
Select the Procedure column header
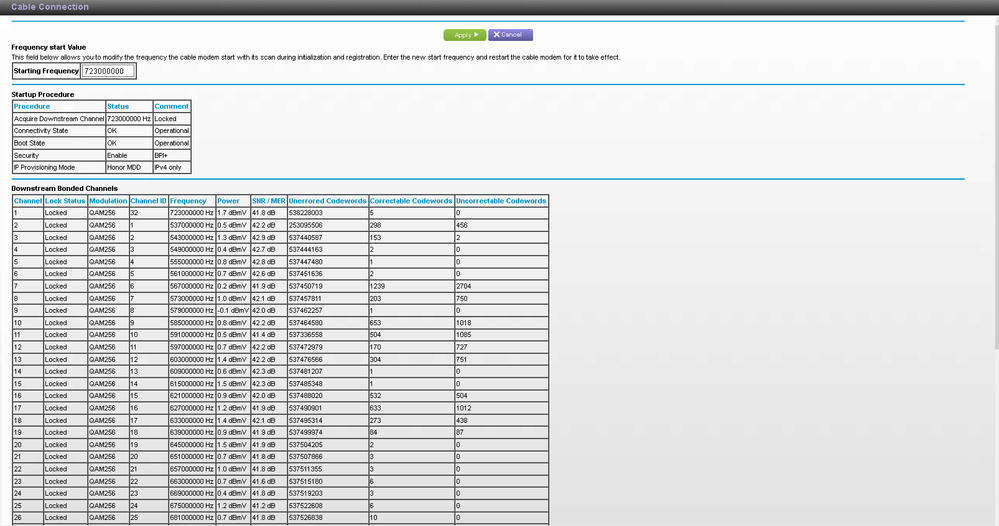[x=32, y=106]
